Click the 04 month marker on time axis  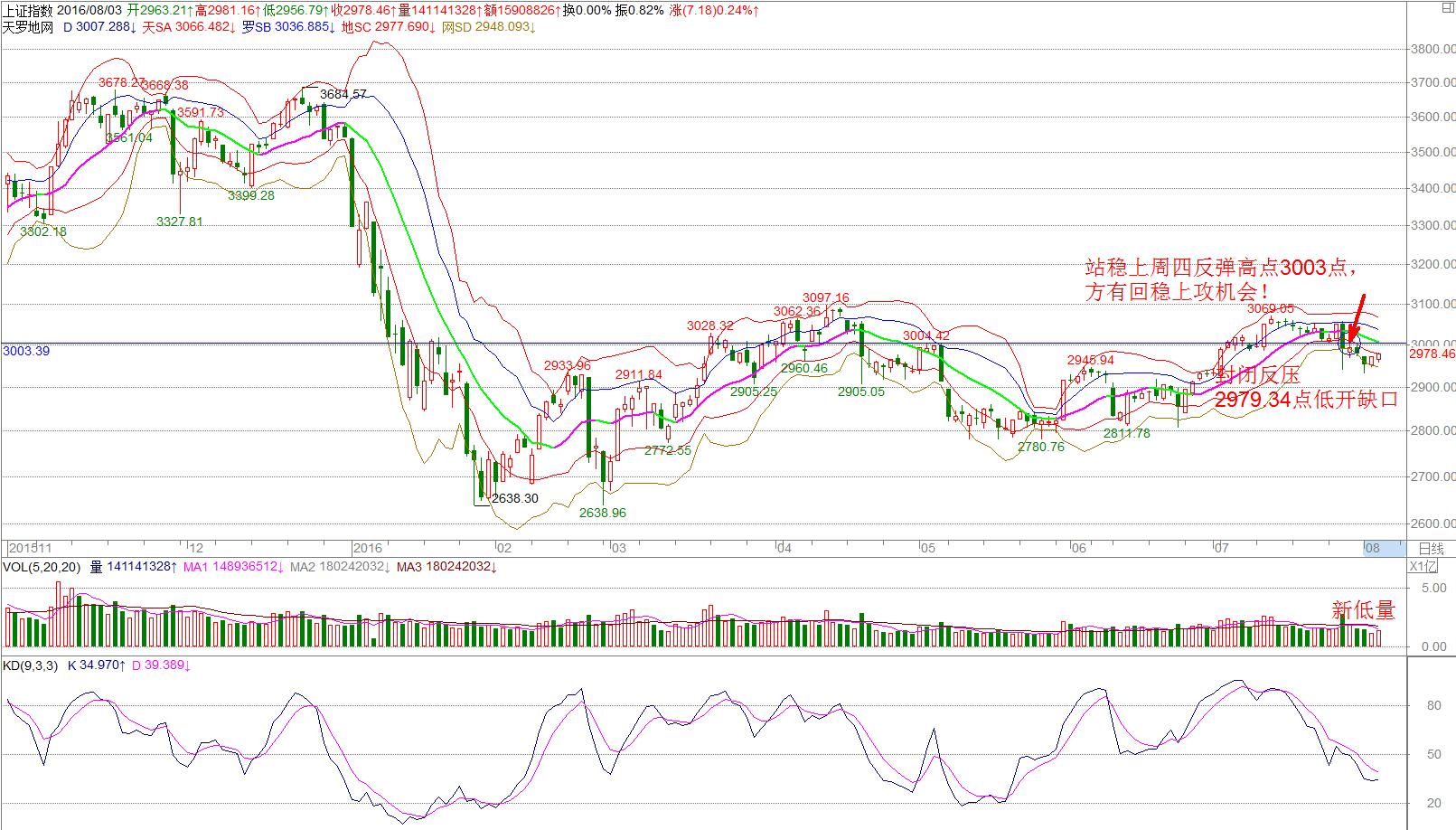point(784,548)
